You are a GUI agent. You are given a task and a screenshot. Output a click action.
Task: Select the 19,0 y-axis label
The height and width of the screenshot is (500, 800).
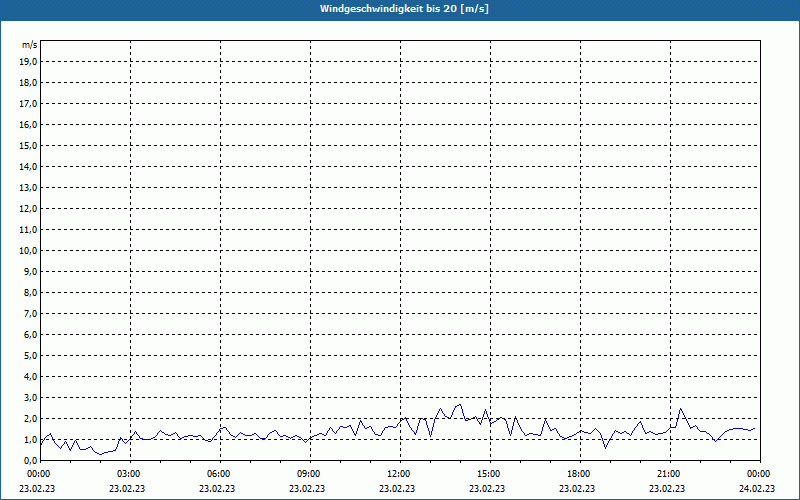point(29,61)
